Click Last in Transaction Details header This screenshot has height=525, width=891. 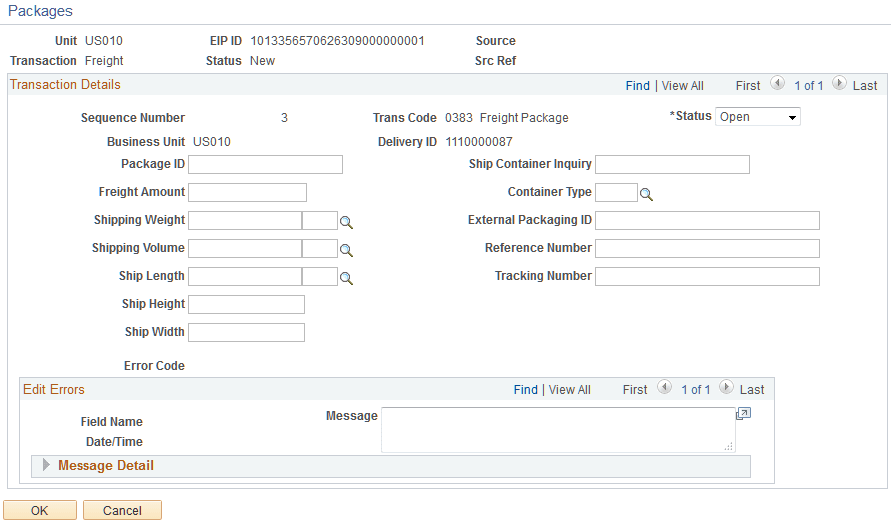coord(865,86)
